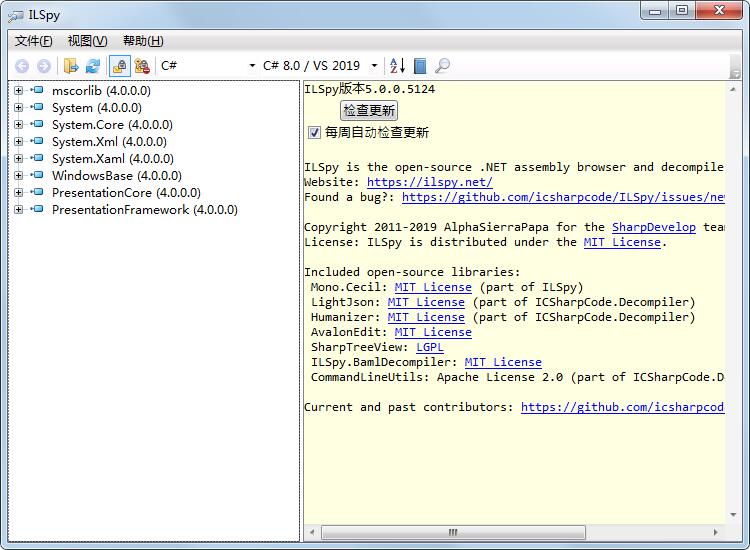Click the Back navigation arrow
Image resolution: width=750 pixels, height=550 pixels.
(22, 66)
